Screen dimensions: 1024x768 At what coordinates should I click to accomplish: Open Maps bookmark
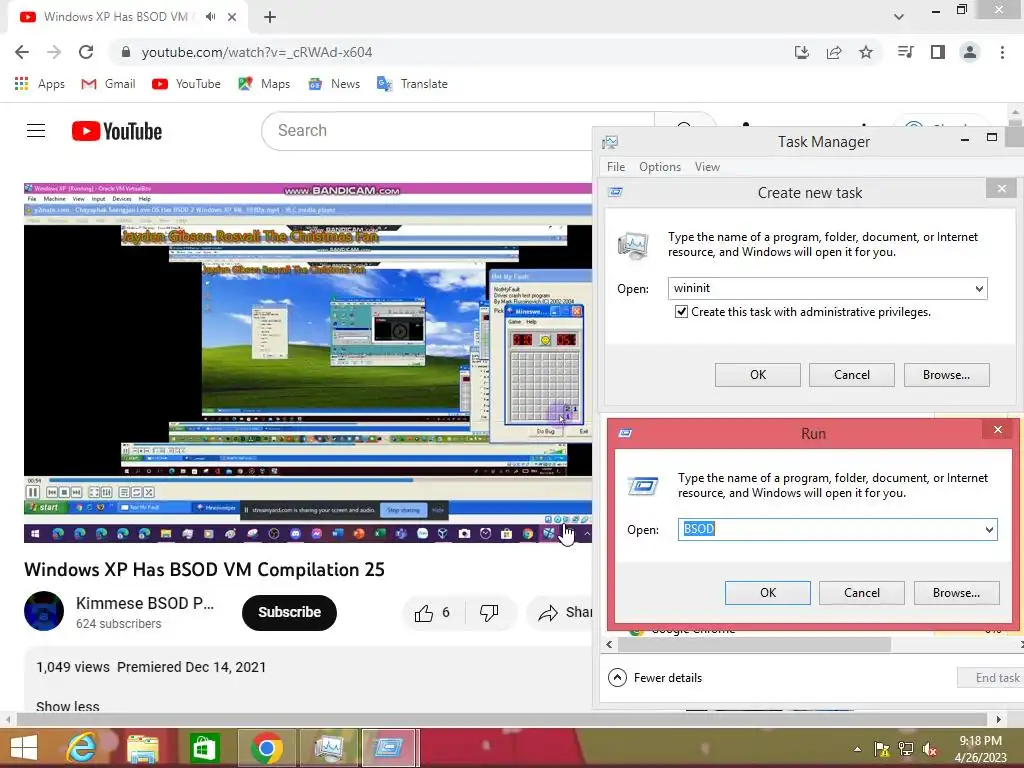tap(264, 84)
